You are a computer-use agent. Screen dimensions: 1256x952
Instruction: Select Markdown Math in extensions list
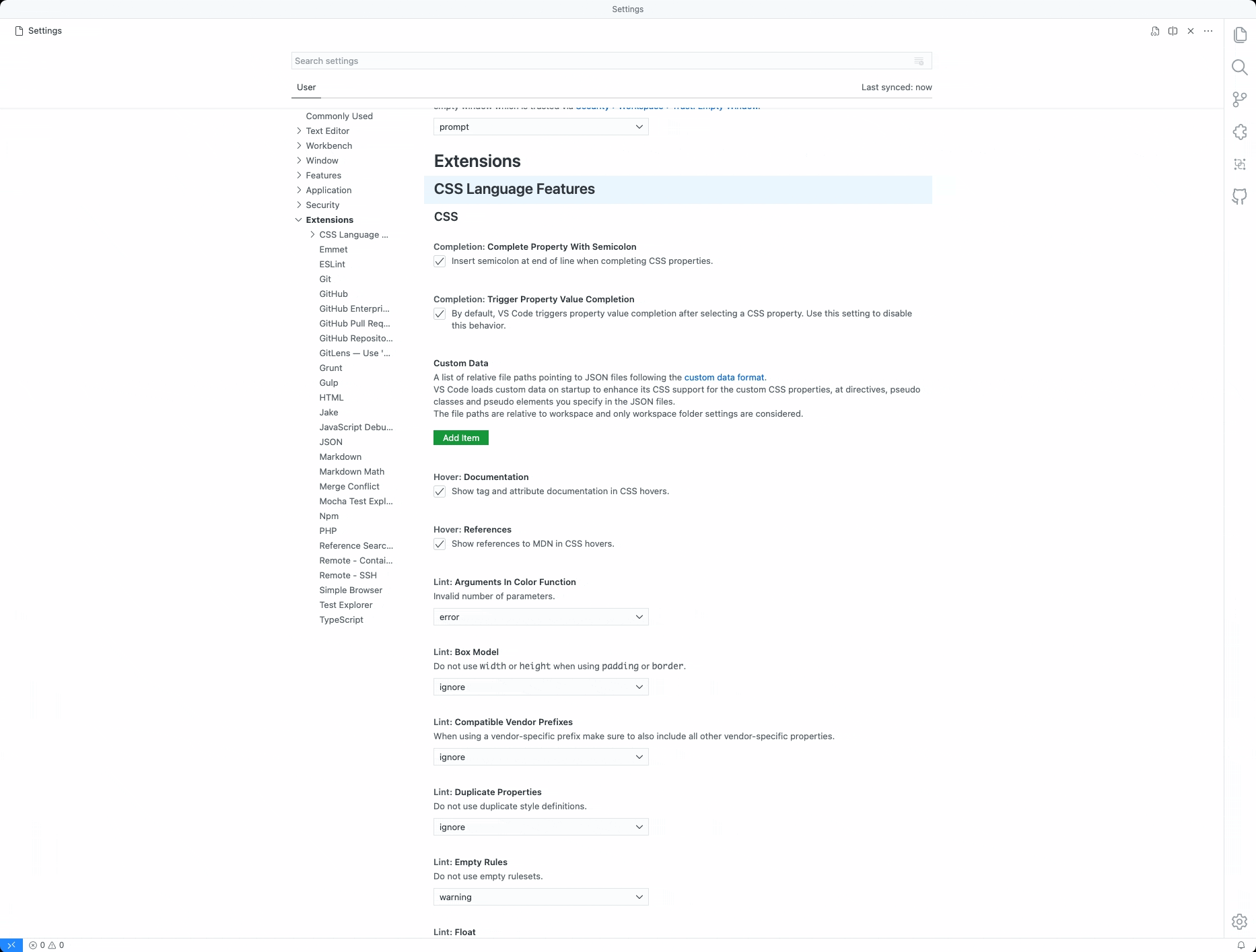(351, 471)
